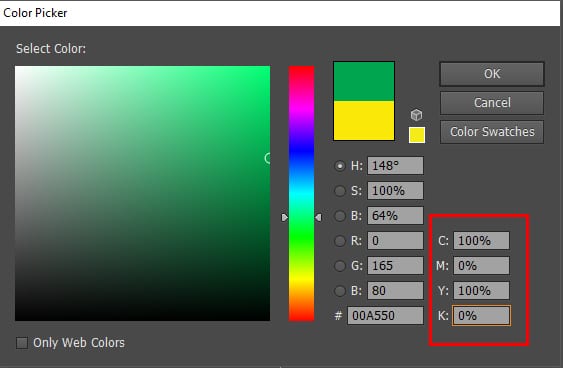Click the C cyan percentage field
Viewport: 563px width, 368px height.
click(481, 241)
